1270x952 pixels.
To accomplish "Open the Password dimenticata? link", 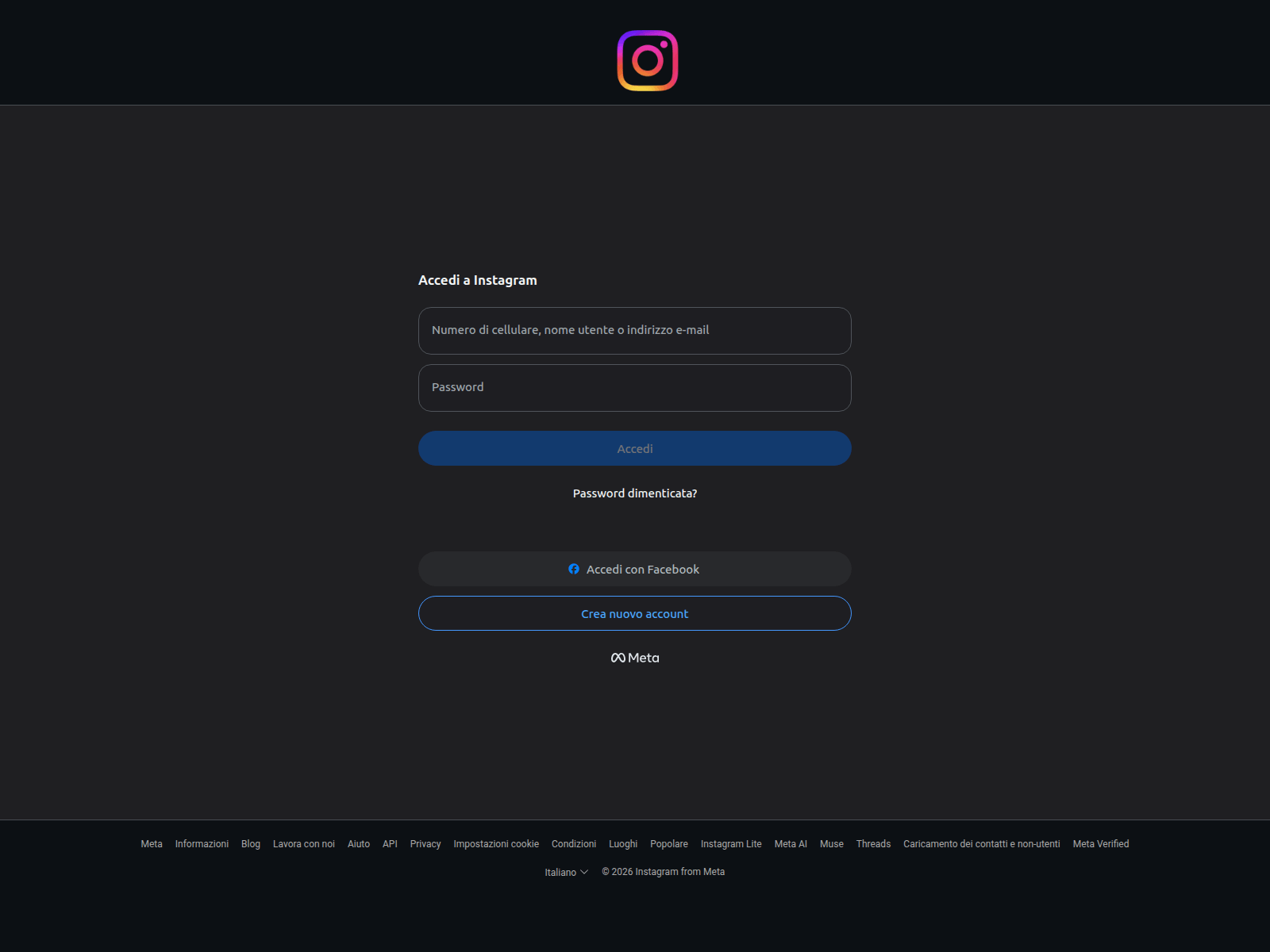I will click(x=635, y=493).
